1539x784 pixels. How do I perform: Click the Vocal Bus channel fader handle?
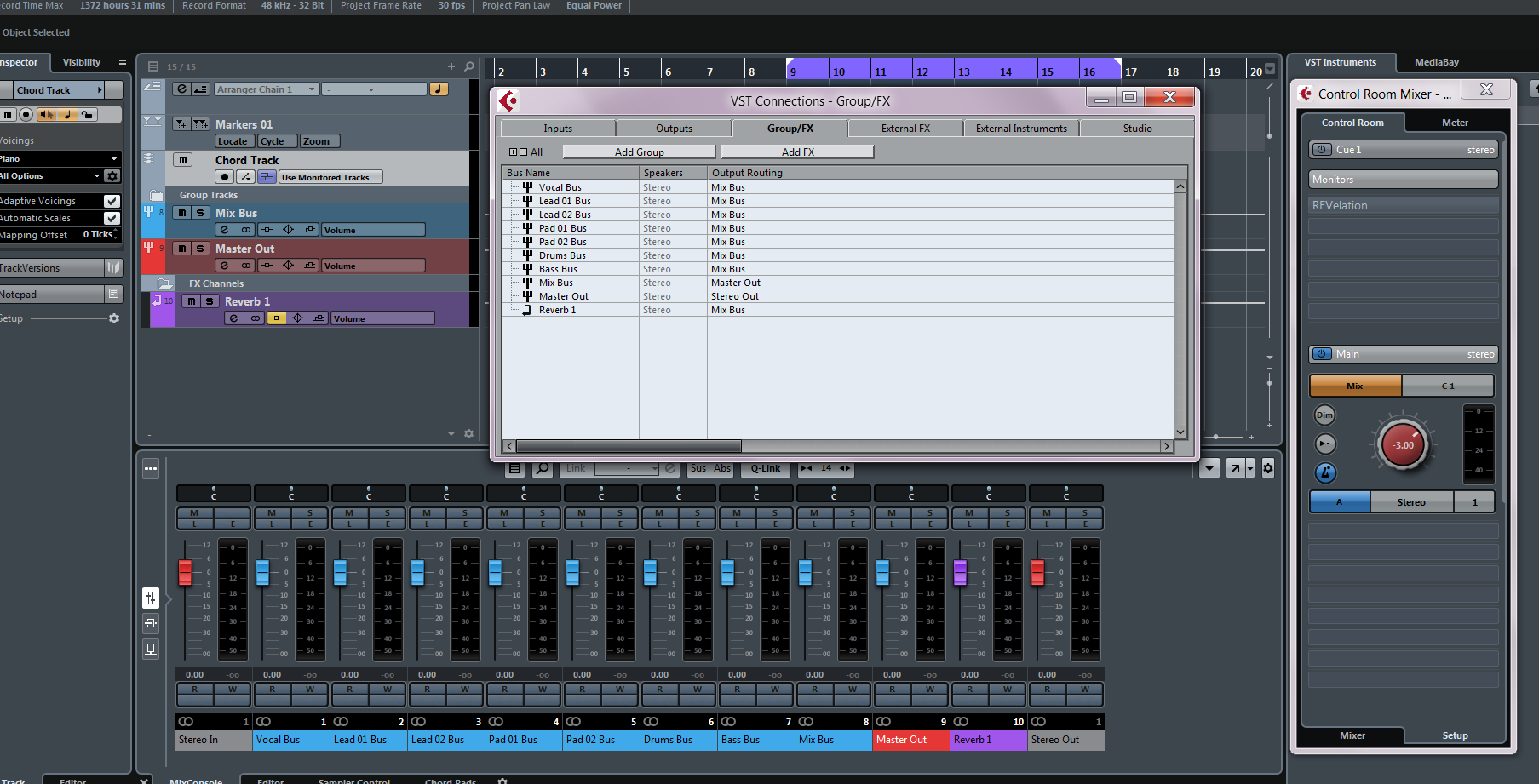[x=262, y=572]
